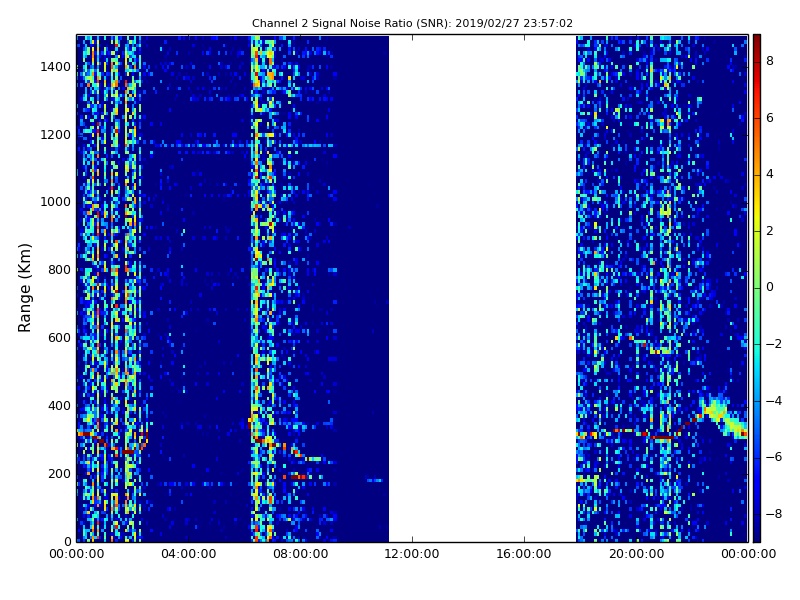This screenshot has height=600, width=800.
Task: Click the colorbar value 8 label
Action: click(770, 61)
